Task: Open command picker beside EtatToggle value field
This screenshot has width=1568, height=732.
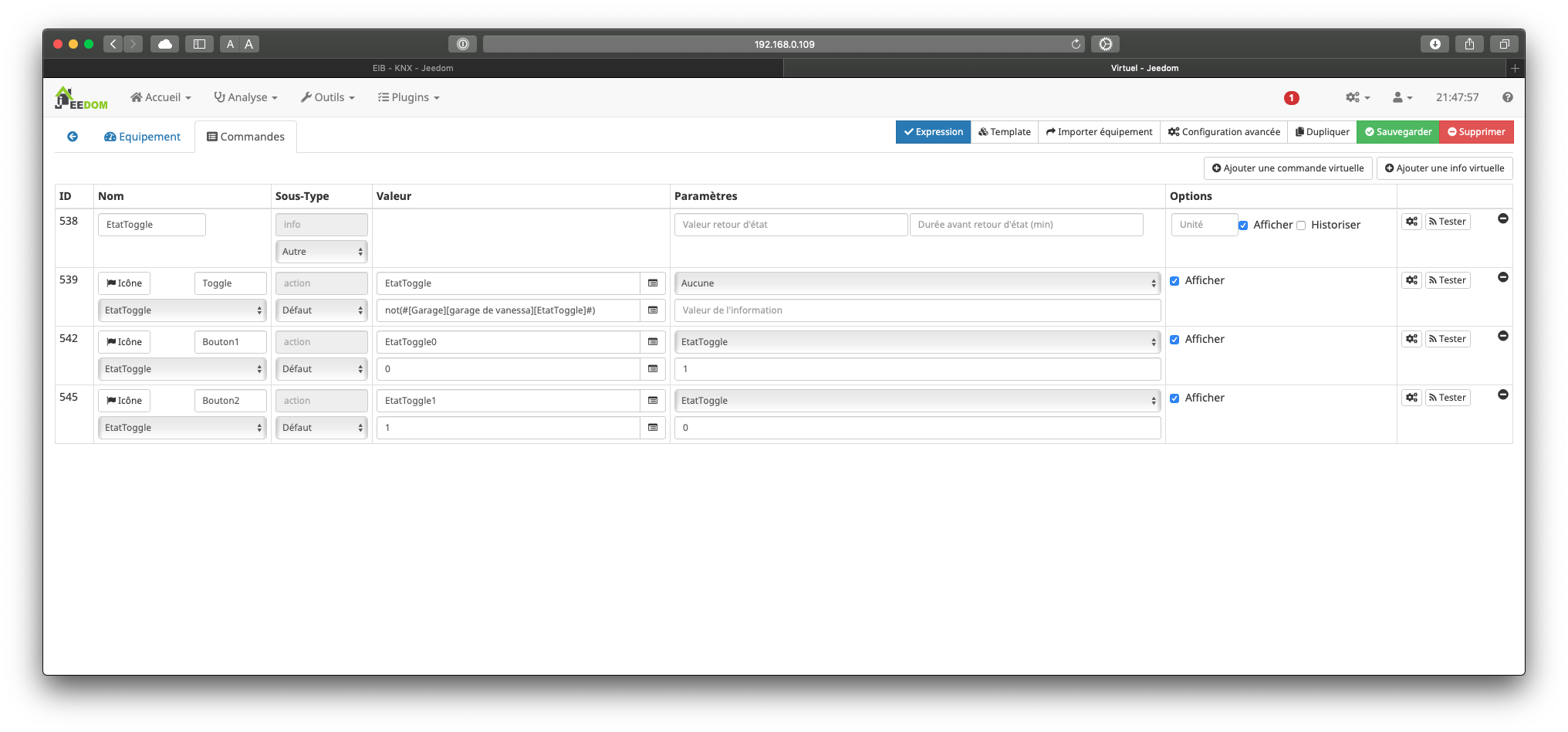Action: [653, 283]
